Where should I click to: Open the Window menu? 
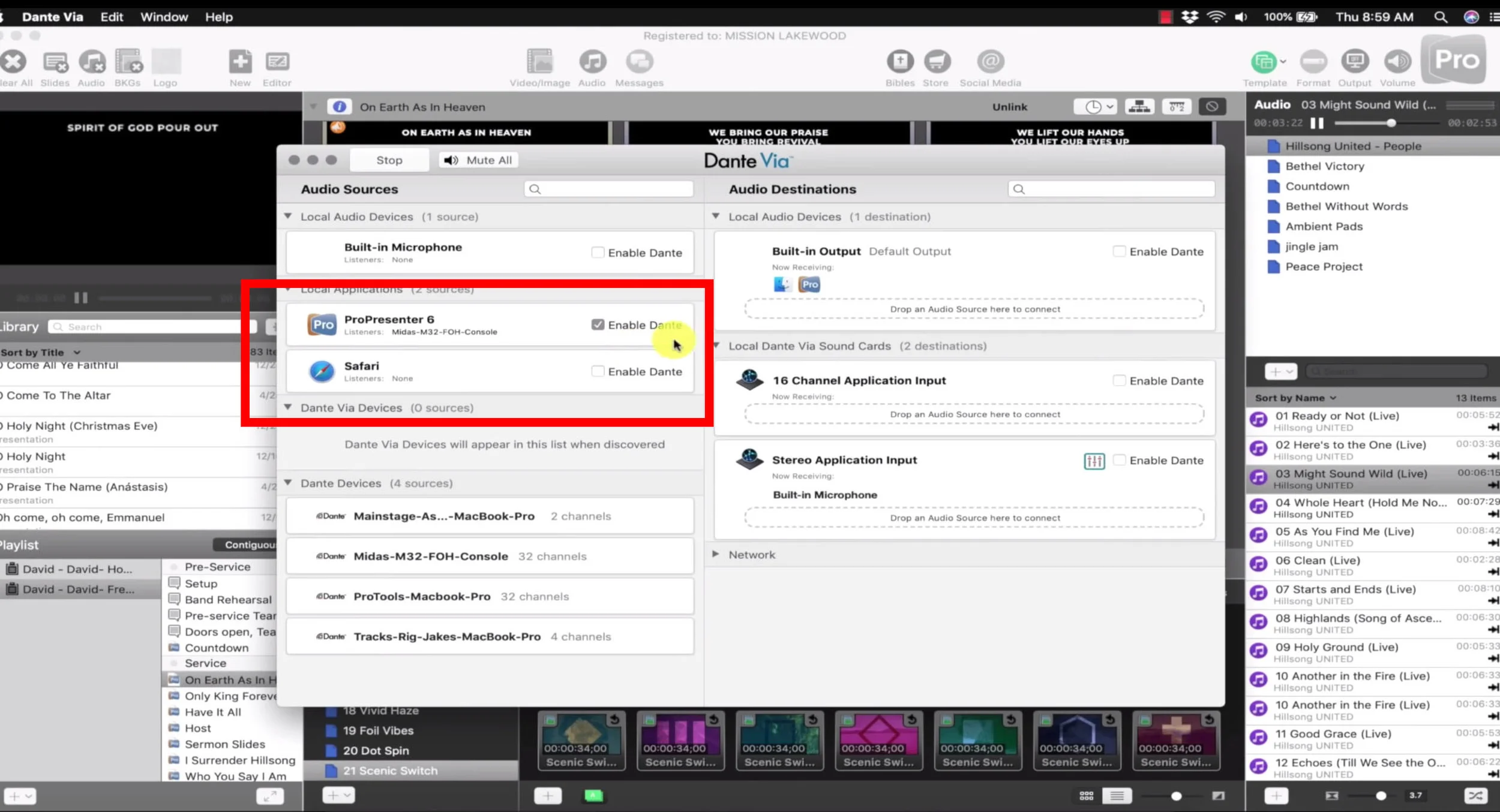point(164,17)
